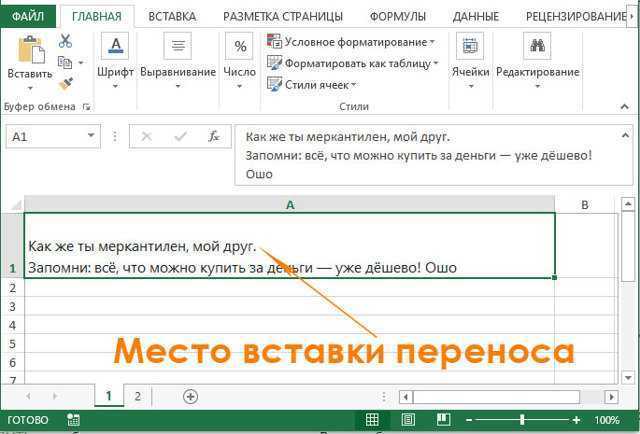Click the Условное форматирование button label

click(x=356, y=42)
